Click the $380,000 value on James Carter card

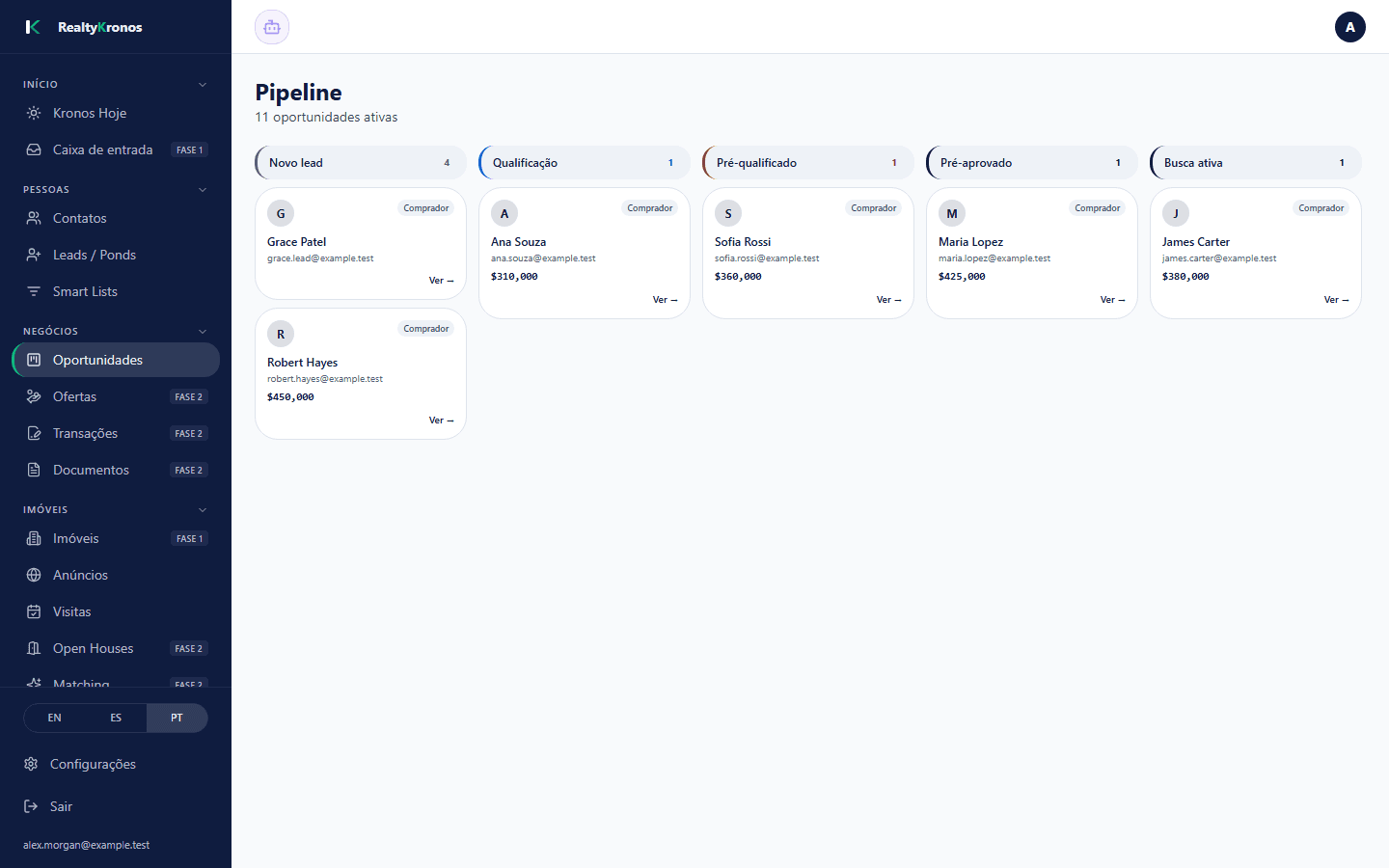(1185, 276)
